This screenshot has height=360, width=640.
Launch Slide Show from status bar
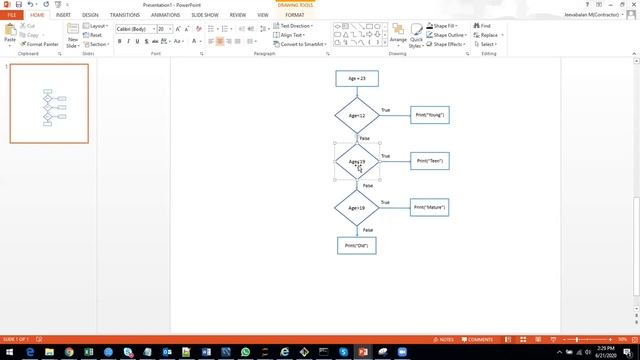point(553,340)
